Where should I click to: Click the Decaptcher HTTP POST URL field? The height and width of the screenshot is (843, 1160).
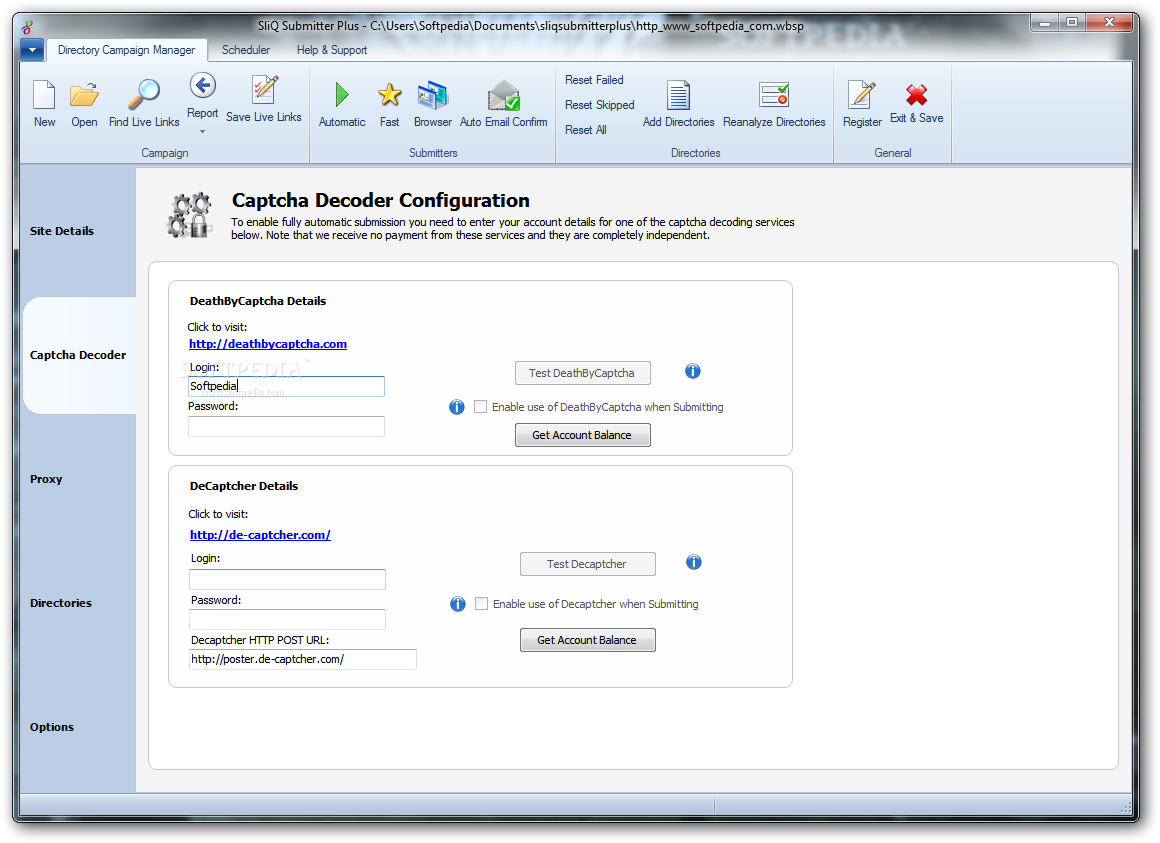[303, 660]
